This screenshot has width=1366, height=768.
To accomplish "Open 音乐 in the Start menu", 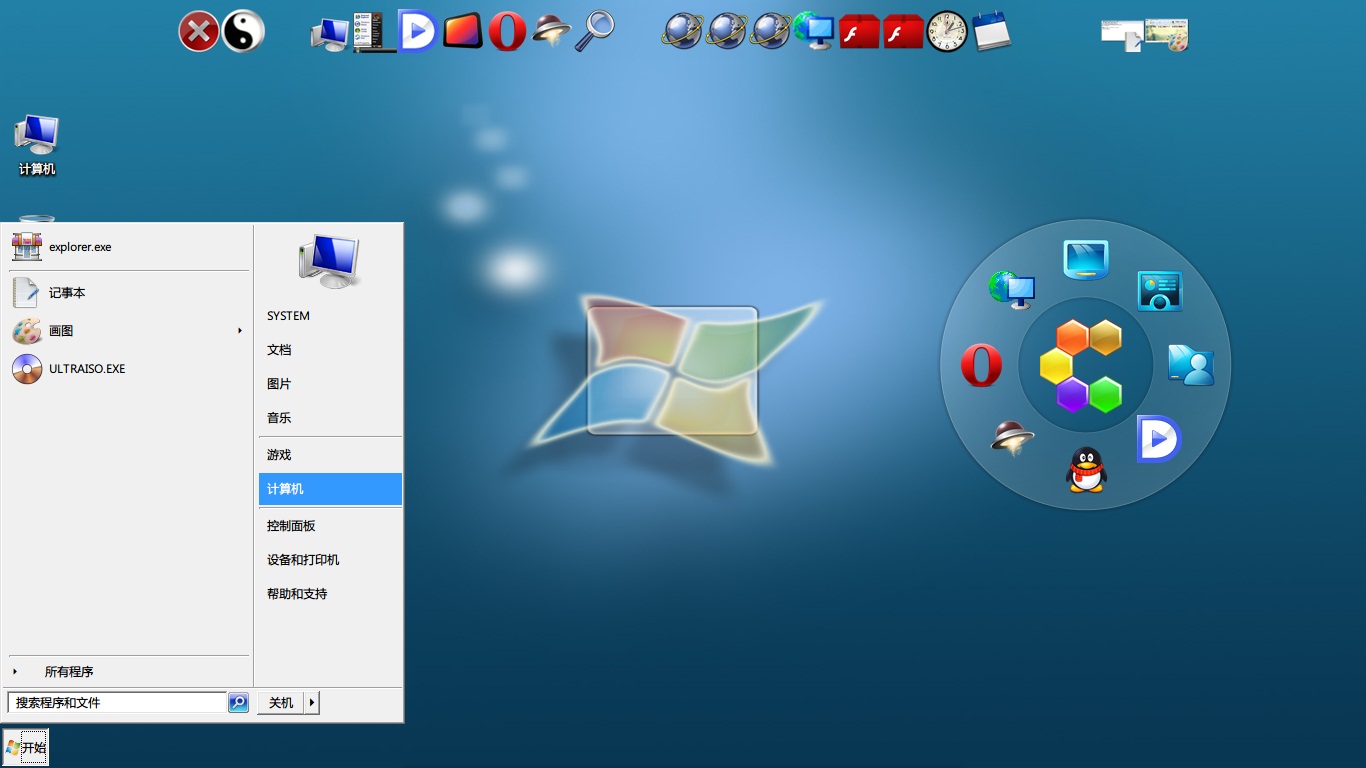I will pos(330,418).
